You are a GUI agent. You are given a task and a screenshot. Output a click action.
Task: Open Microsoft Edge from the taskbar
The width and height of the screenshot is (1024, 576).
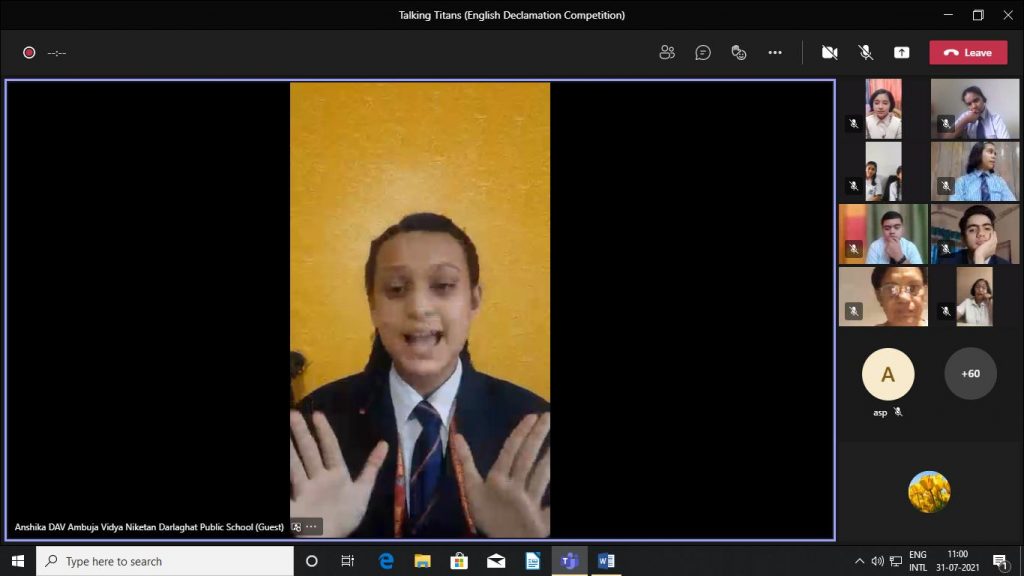(x=386, y=561)
